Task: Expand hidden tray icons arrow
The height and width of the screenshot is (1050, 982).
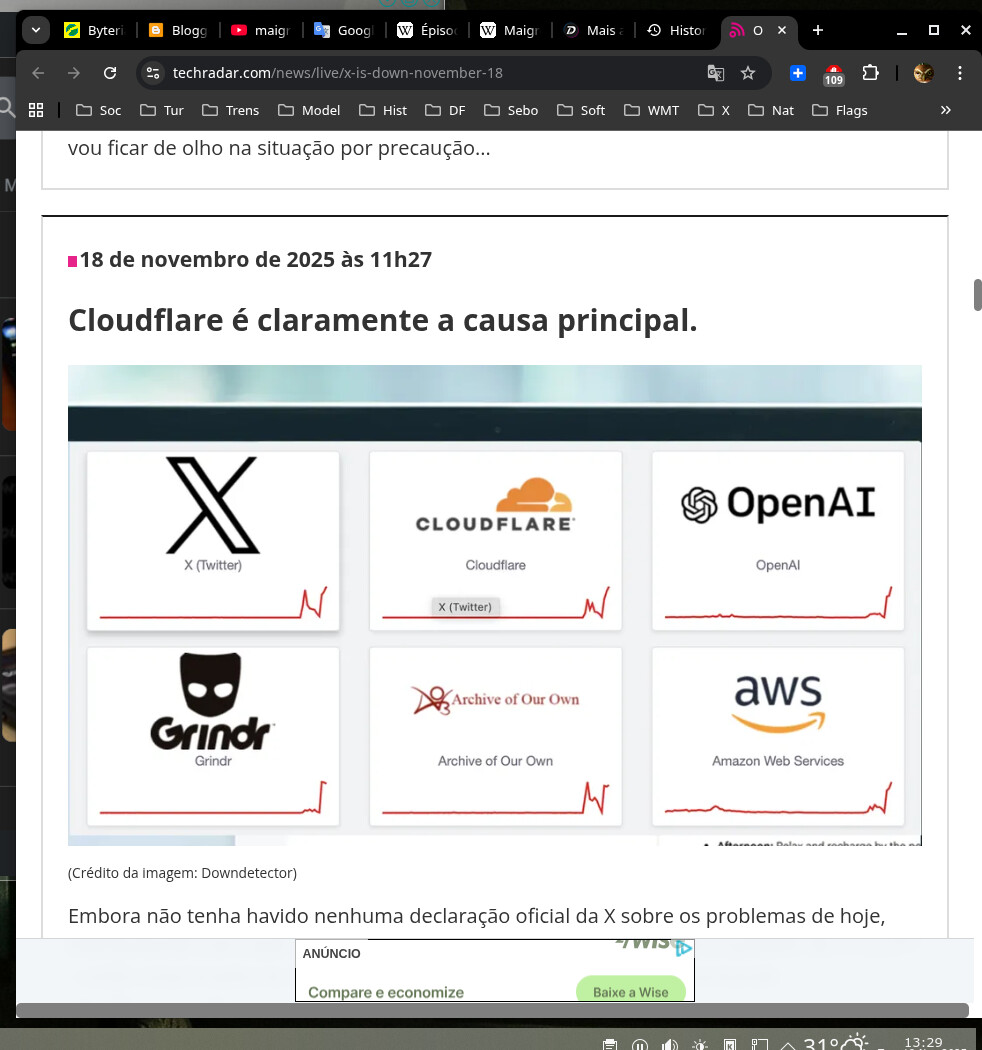Action: point(788,1045)
